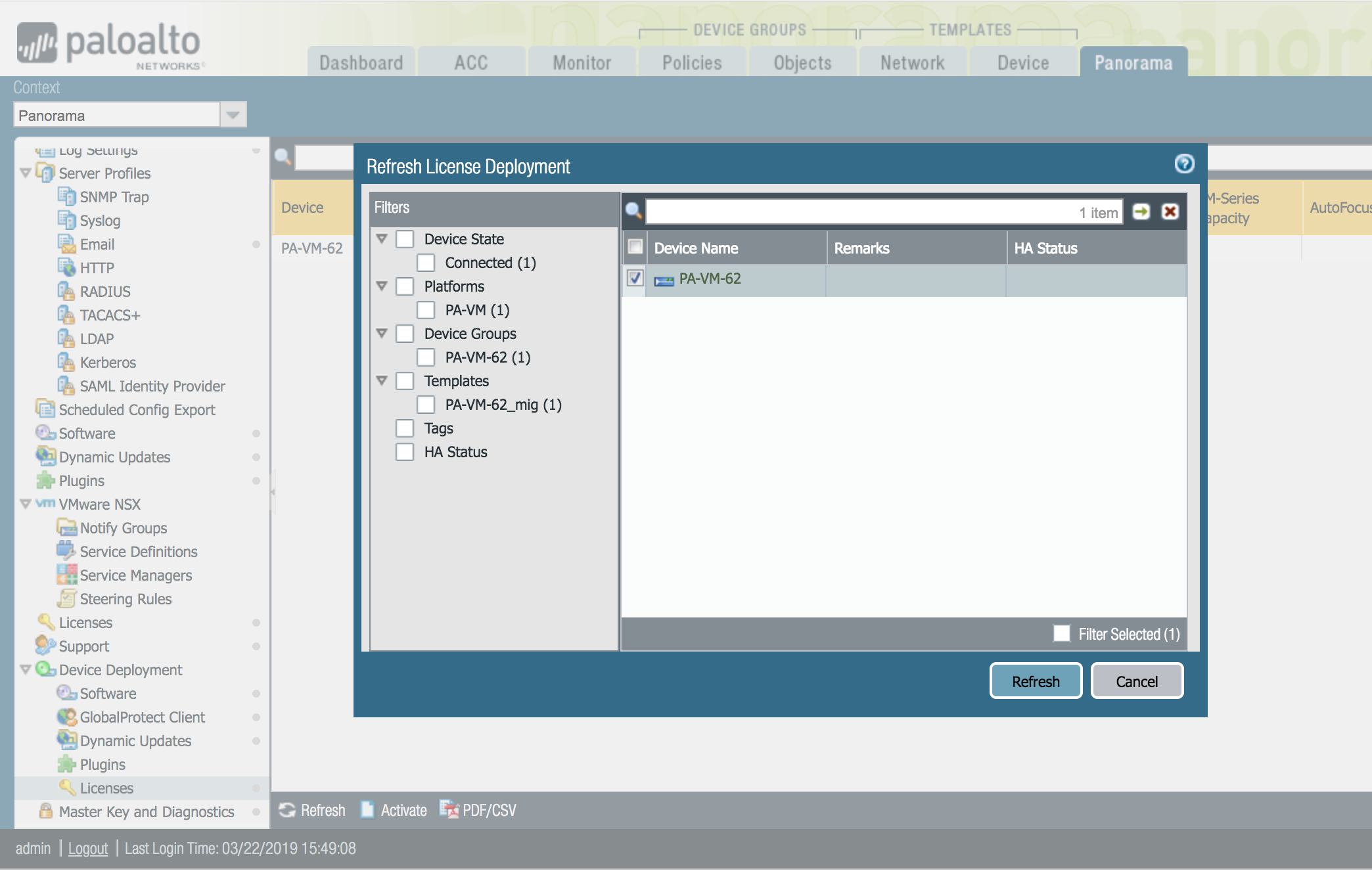Open the Context dropdown arrow
The width and height of the screenshot is (1372, 871).
[233, 115]
